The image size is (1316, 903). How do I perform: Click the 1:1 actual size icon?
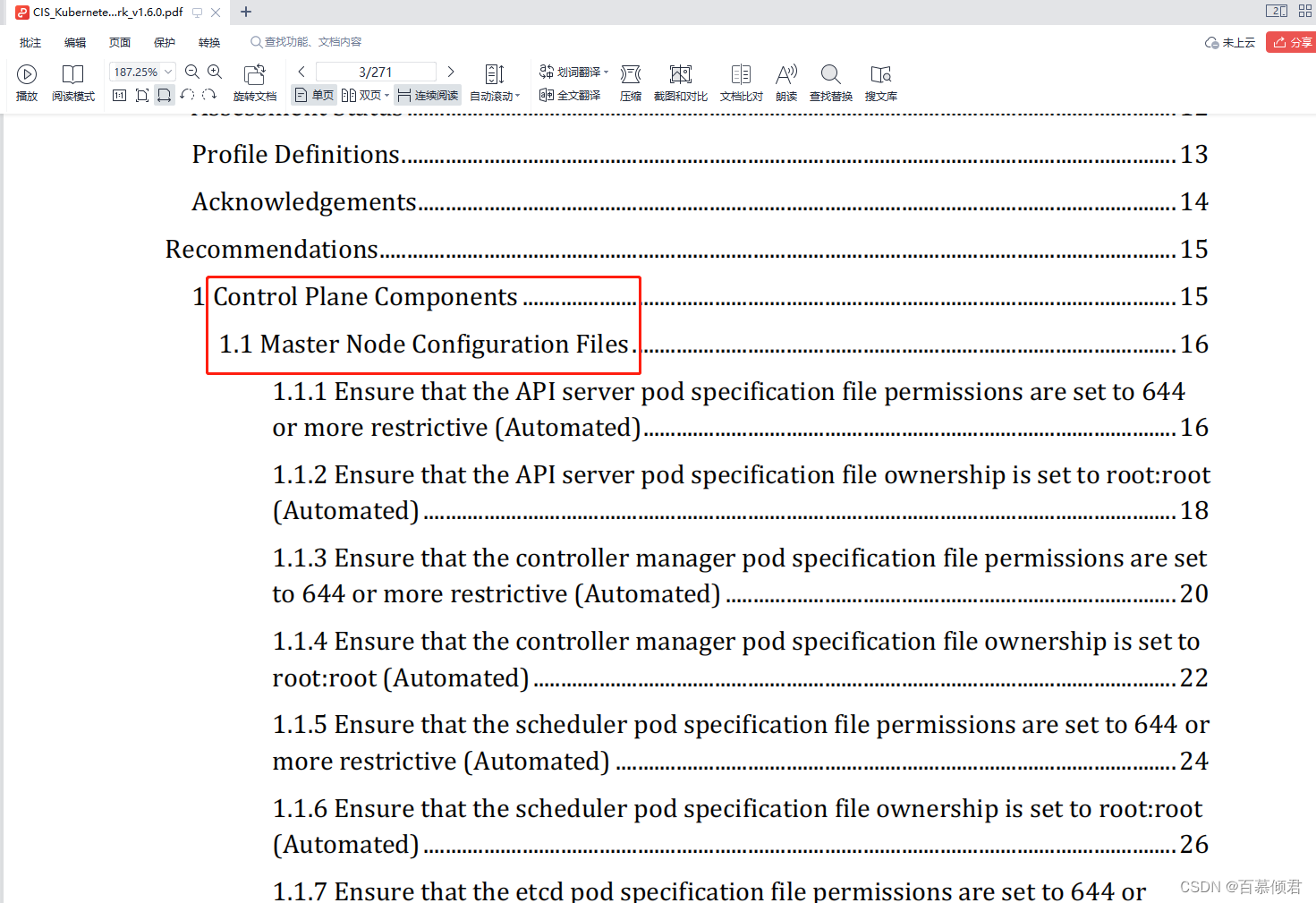tap(119, 95)
